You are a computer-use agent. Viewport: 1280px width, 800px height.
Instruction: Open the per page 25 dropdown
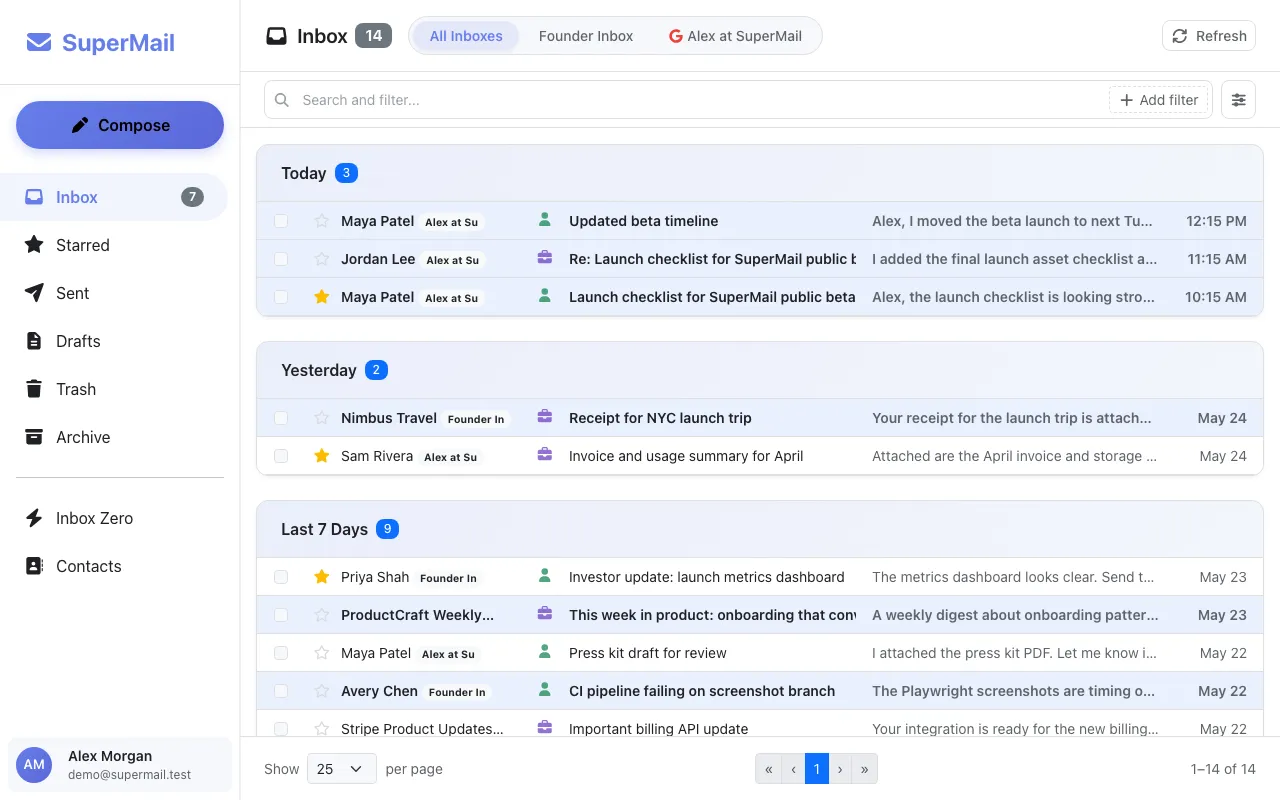pyautogui.click(x=341, y=769)
